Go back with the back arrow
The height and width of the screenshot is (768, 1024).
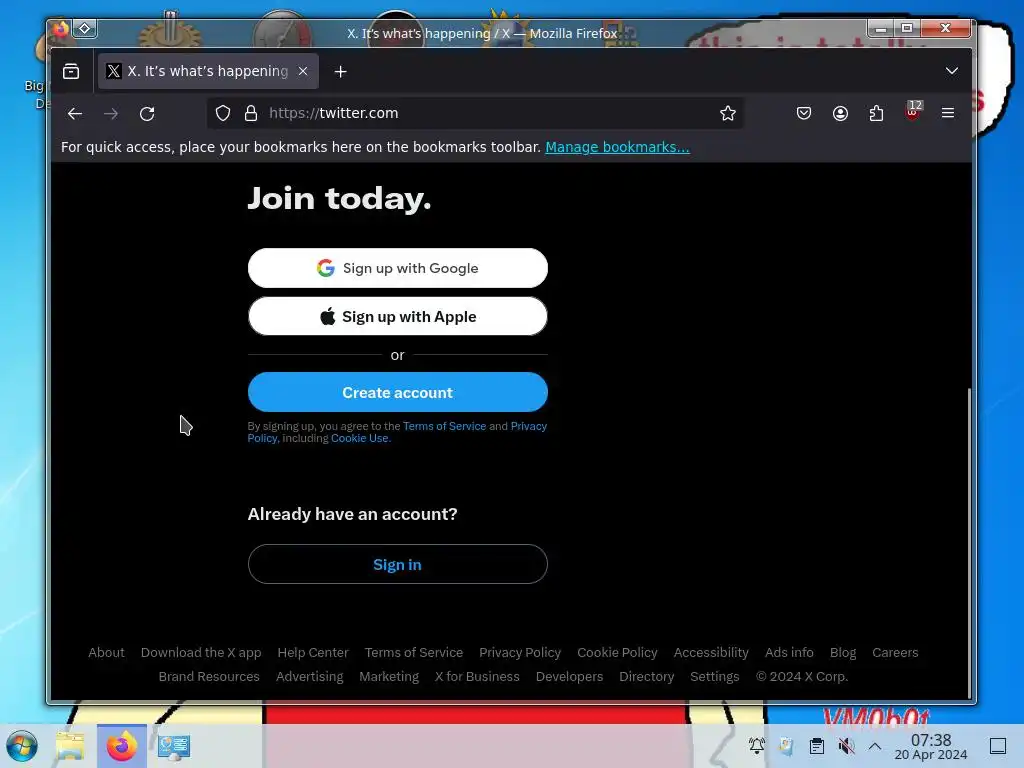[74, 114]
